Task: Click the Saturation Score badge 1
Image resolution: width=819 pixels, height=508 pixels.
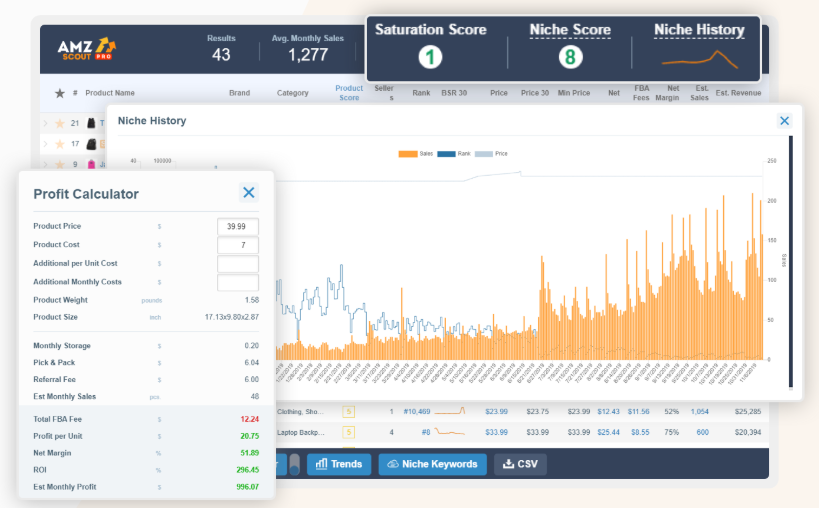Action: coord(430,57)
